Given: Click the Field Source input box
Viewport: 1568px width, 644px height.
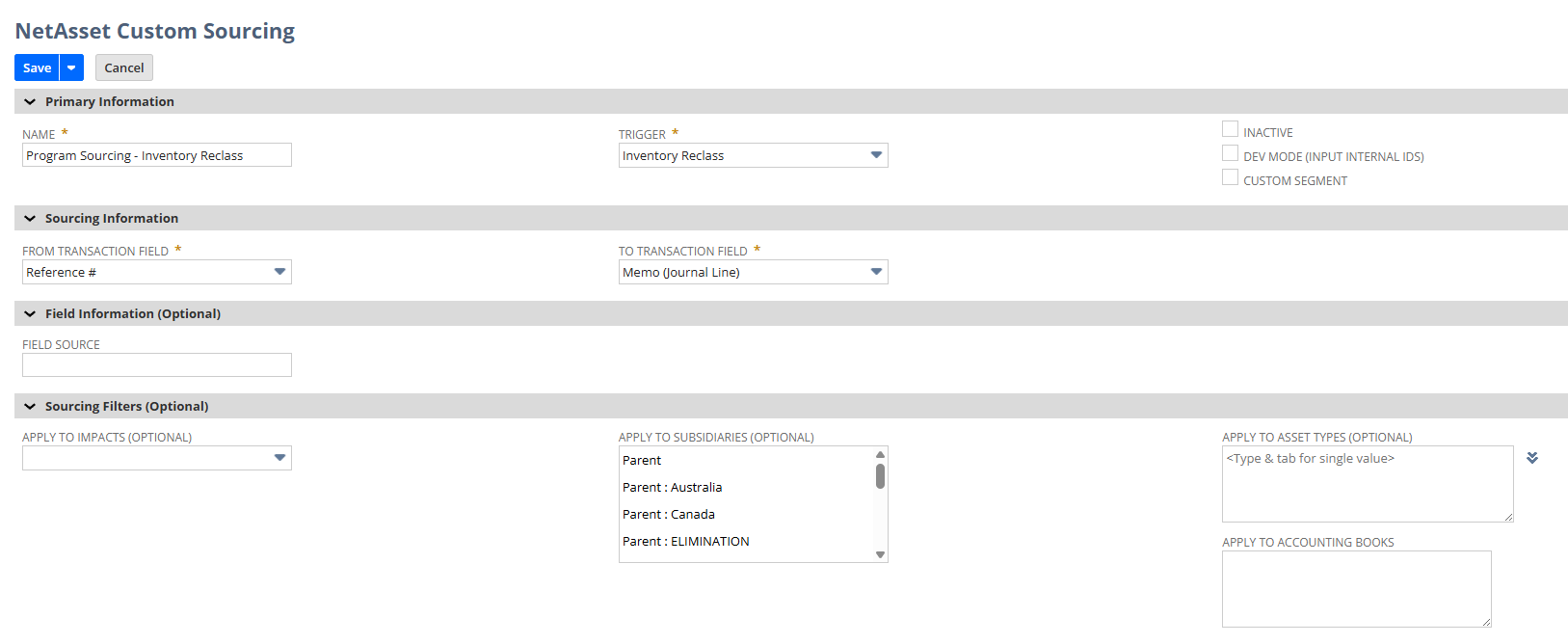Looking at the screenshot, I should click(157, 364).
